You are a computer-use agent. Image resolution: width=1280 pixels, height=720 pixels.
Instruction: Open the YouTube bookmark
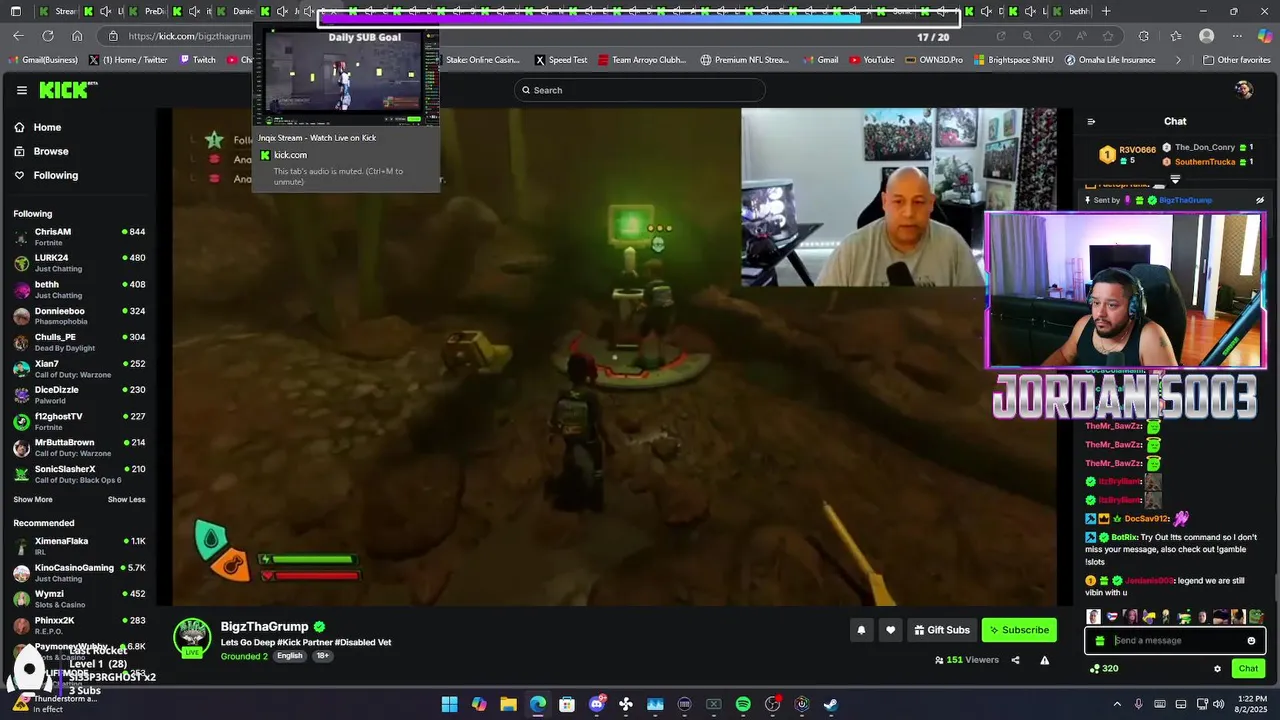871,60
